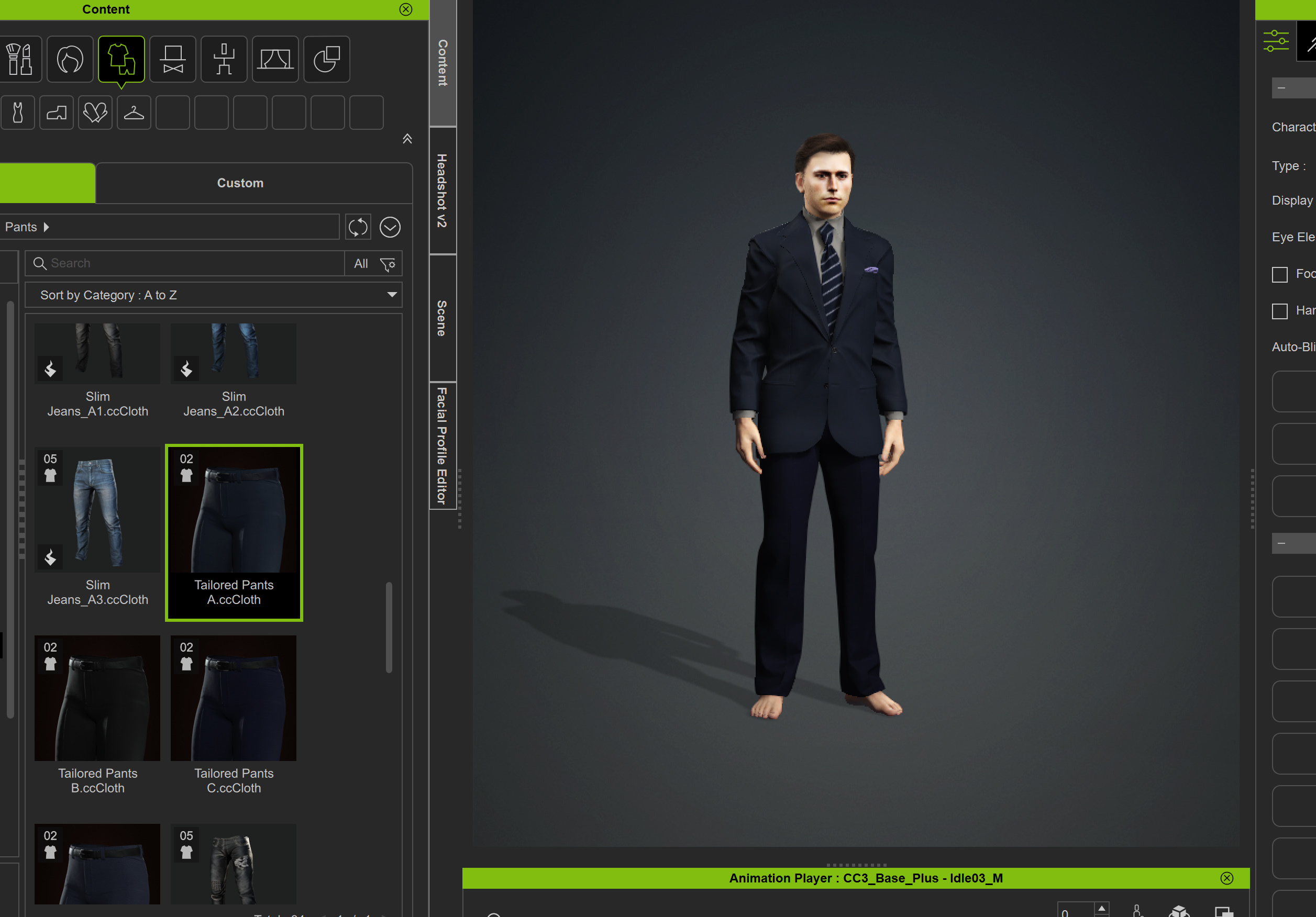Open Sort by Category dropdown
Viewport: 1316px width, 917px height.
pyautogui.click(x=213, y=295)
